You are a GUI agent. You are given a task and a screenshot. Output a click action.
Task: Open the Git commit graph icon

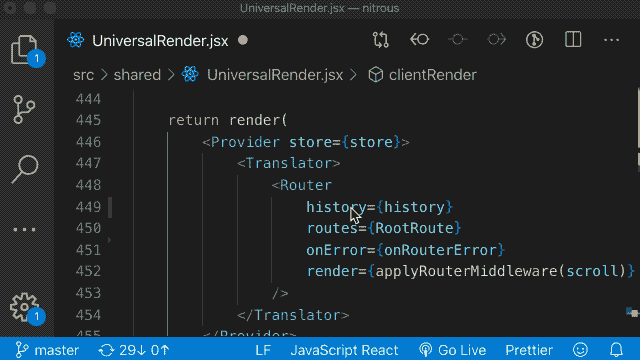tap(534, 40)
